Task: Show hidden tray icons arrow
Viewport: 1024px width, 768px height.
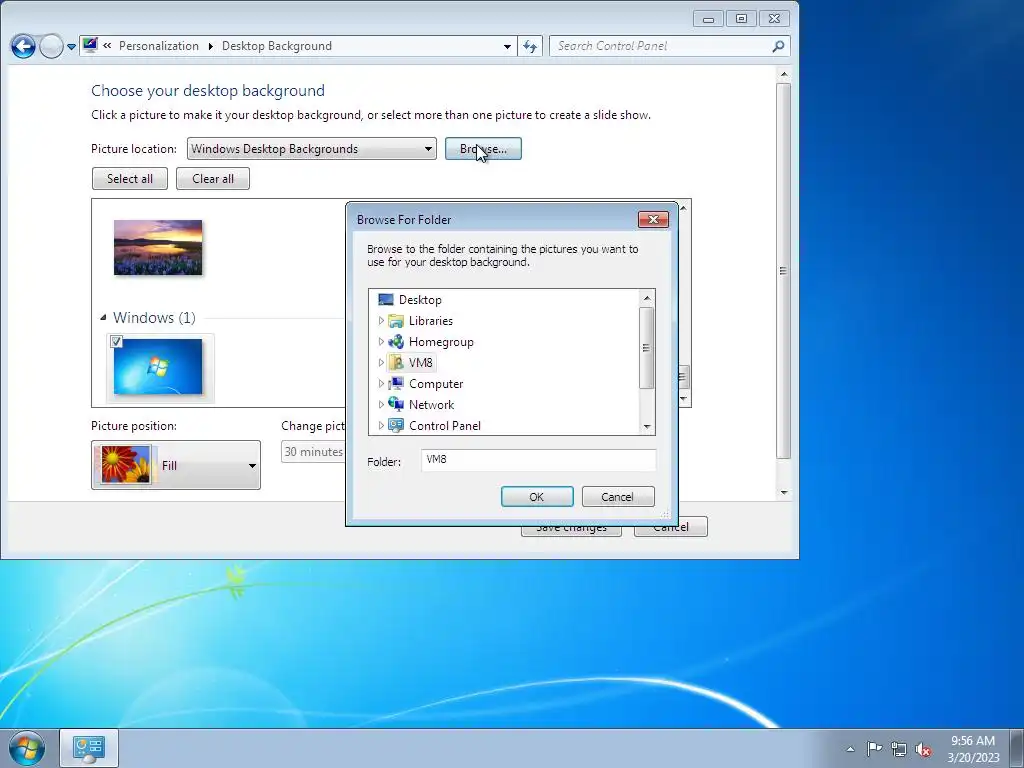Action: [x=850, y=749]
